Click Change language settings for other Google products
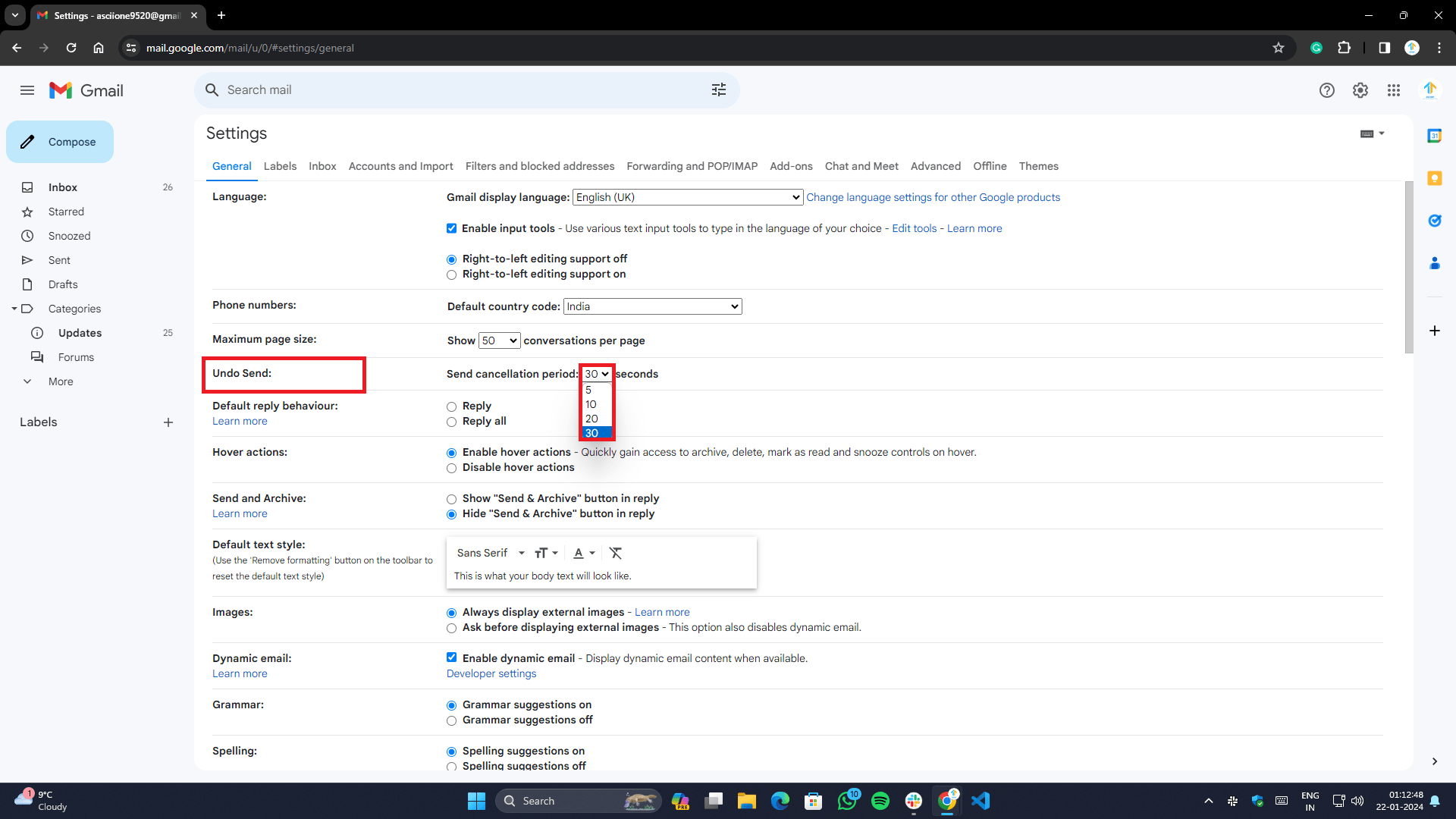Viewport: 1456px width, 819px height. coord(933,197)
